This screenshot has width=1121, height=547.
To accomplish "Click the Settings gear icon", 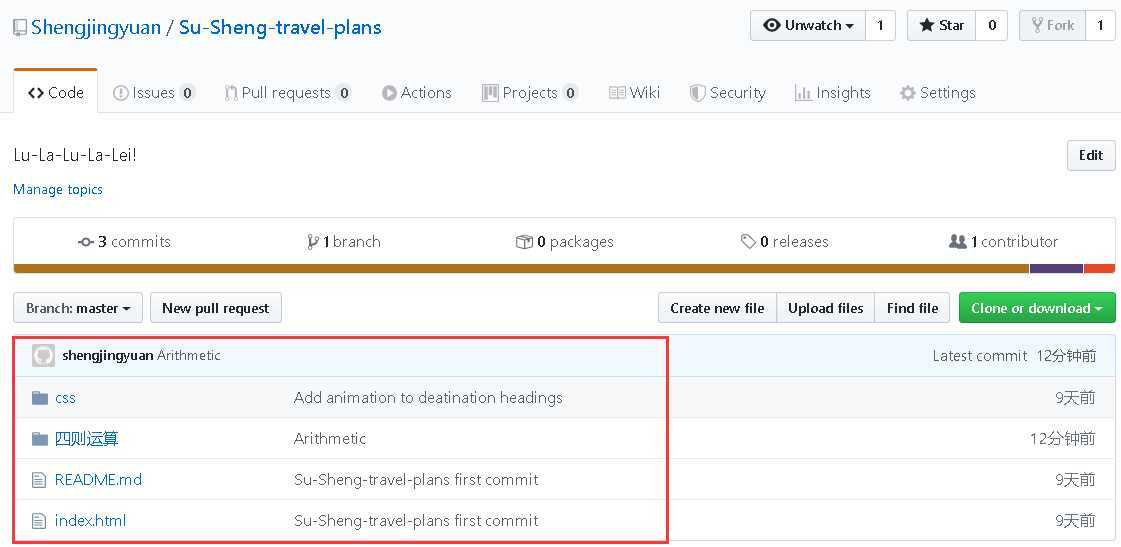I will (x=907, y=93).
